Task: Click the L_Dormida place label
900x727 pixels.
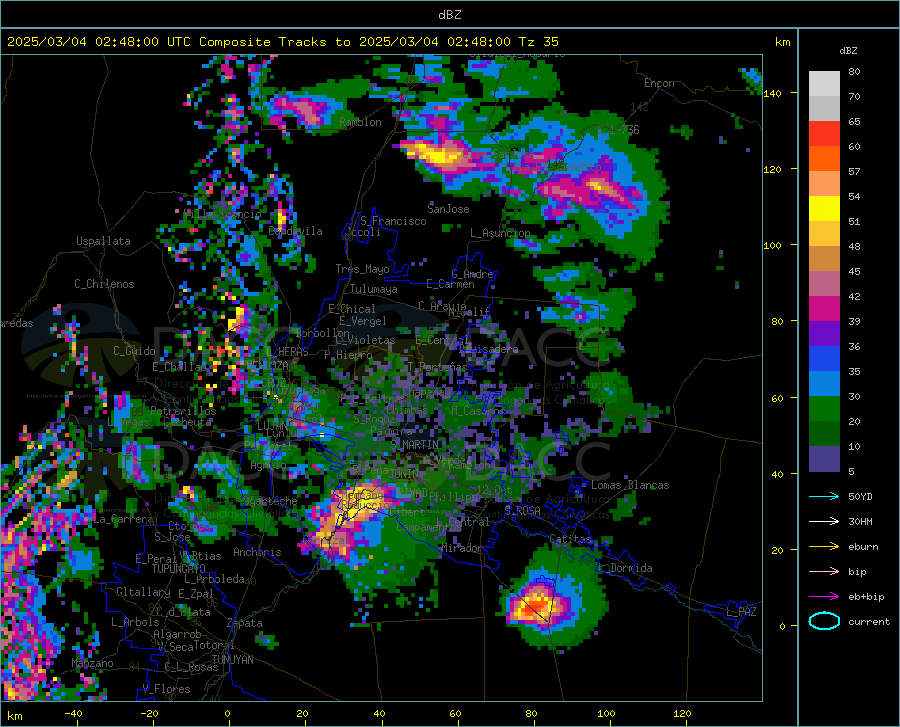Action: tap(625, 568)
